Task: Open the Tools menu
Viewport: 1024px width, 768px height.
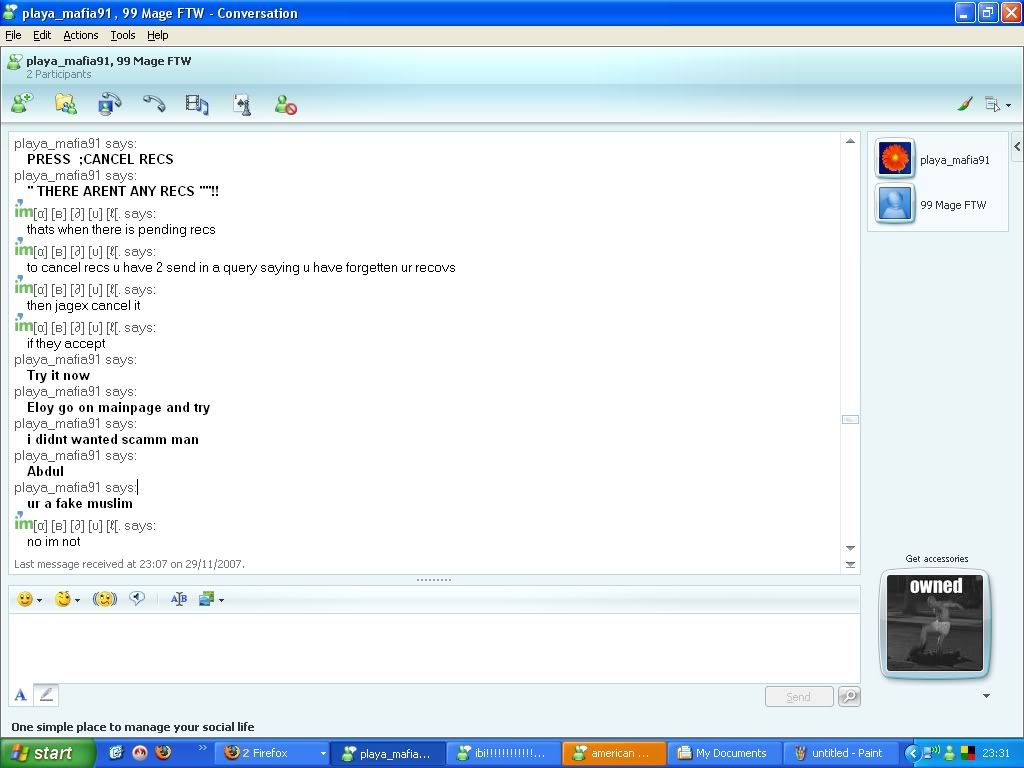Action: tap(123, 35)
